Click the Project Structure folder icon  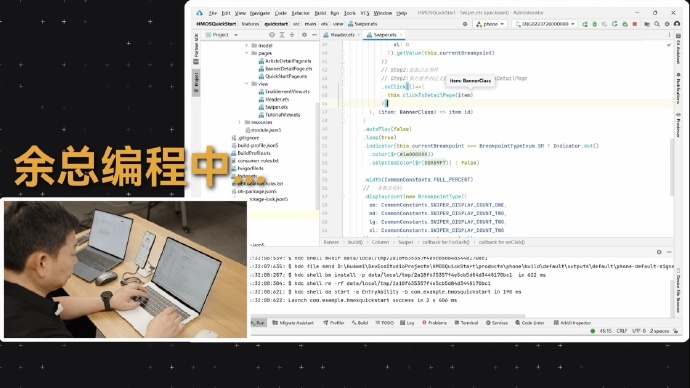click(x=647, y=24)
